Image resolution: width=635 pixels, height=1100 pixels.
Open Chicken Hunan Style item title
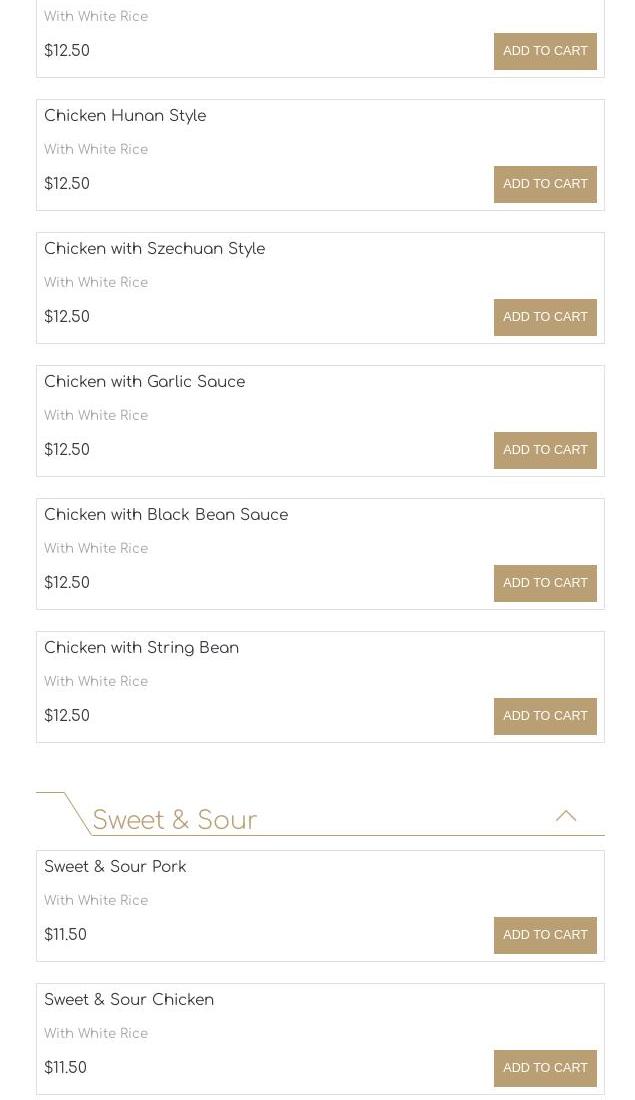point(125,116)
